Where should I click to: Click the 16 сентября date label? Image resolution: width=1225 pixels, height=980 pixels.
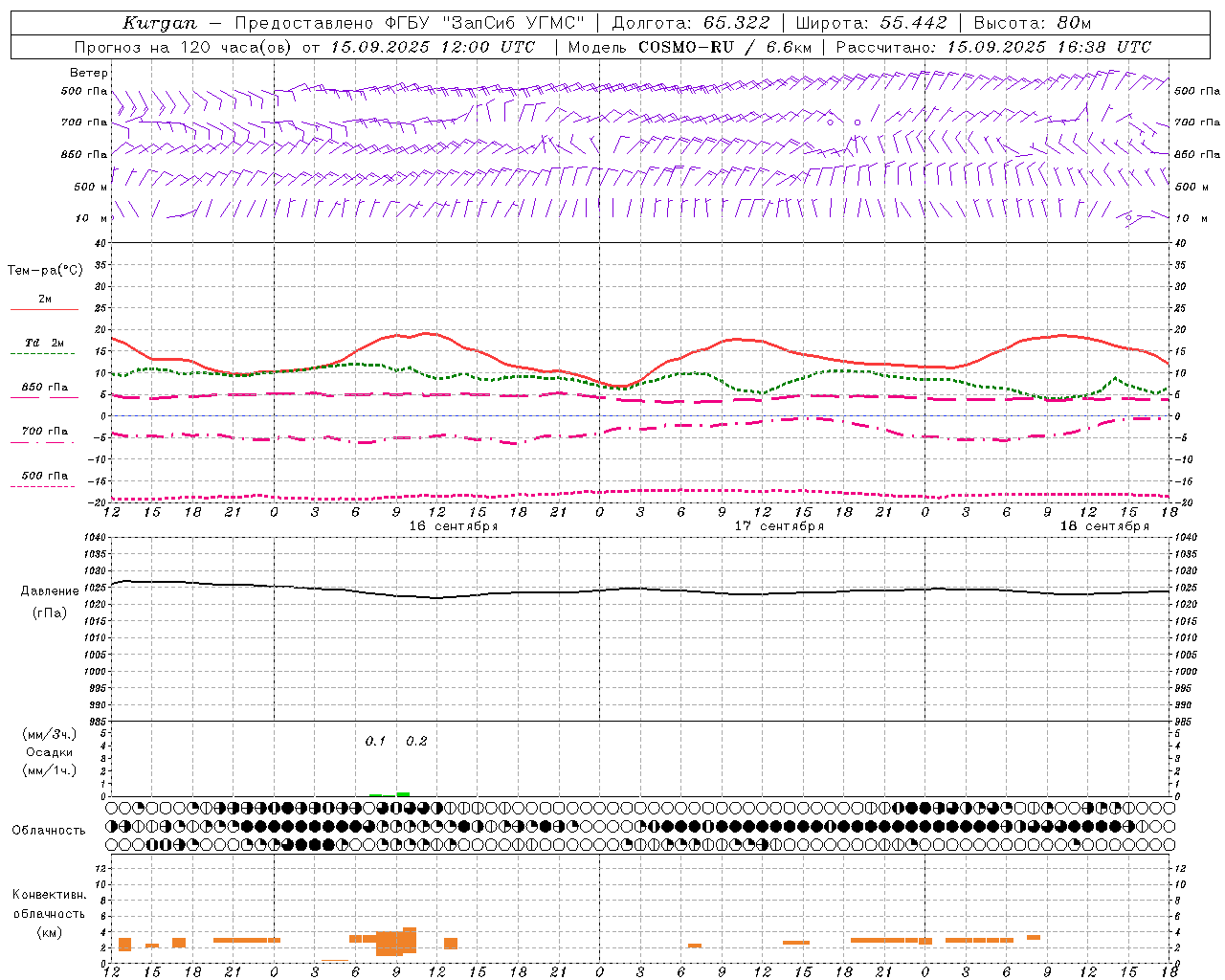tap(453, 526)
